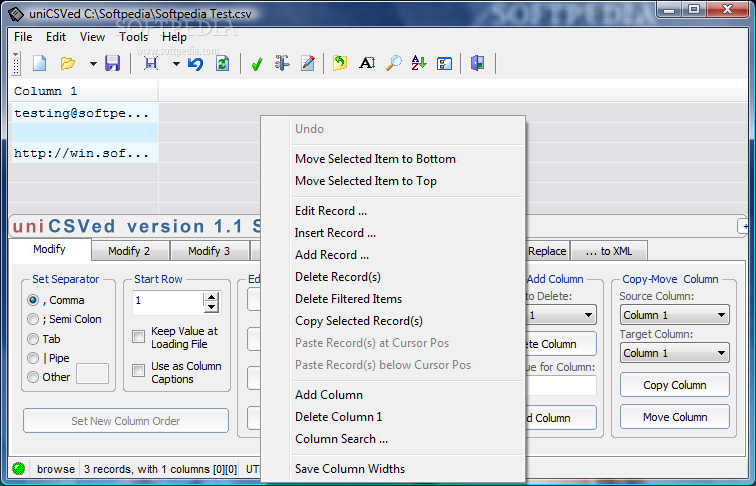
Task: Choose Delete Filtered Items
Action: click(x=407, y=299)
